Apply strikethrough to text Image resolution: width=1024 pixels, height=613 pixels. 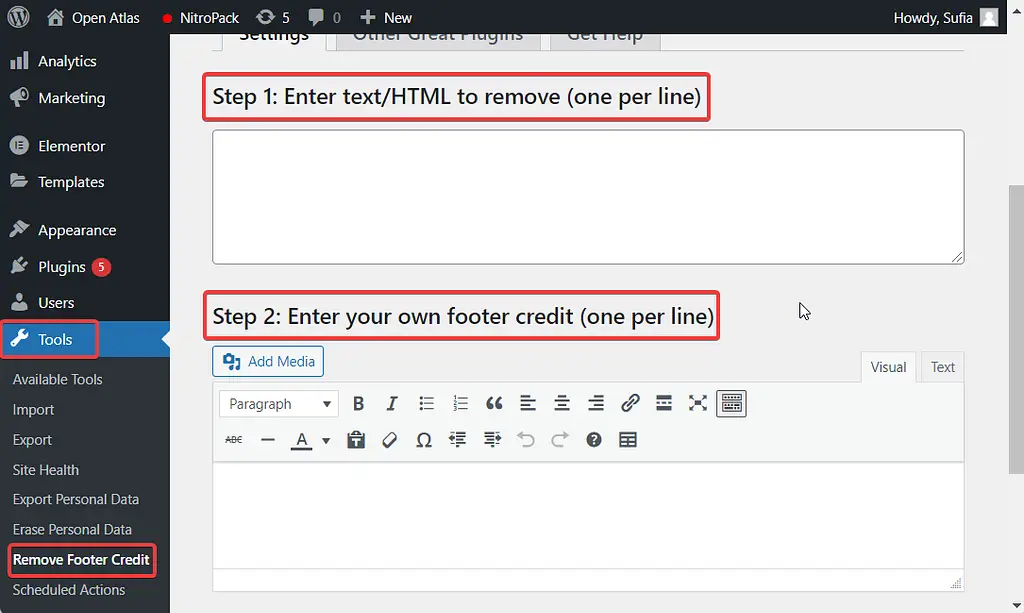click(233, 439)
